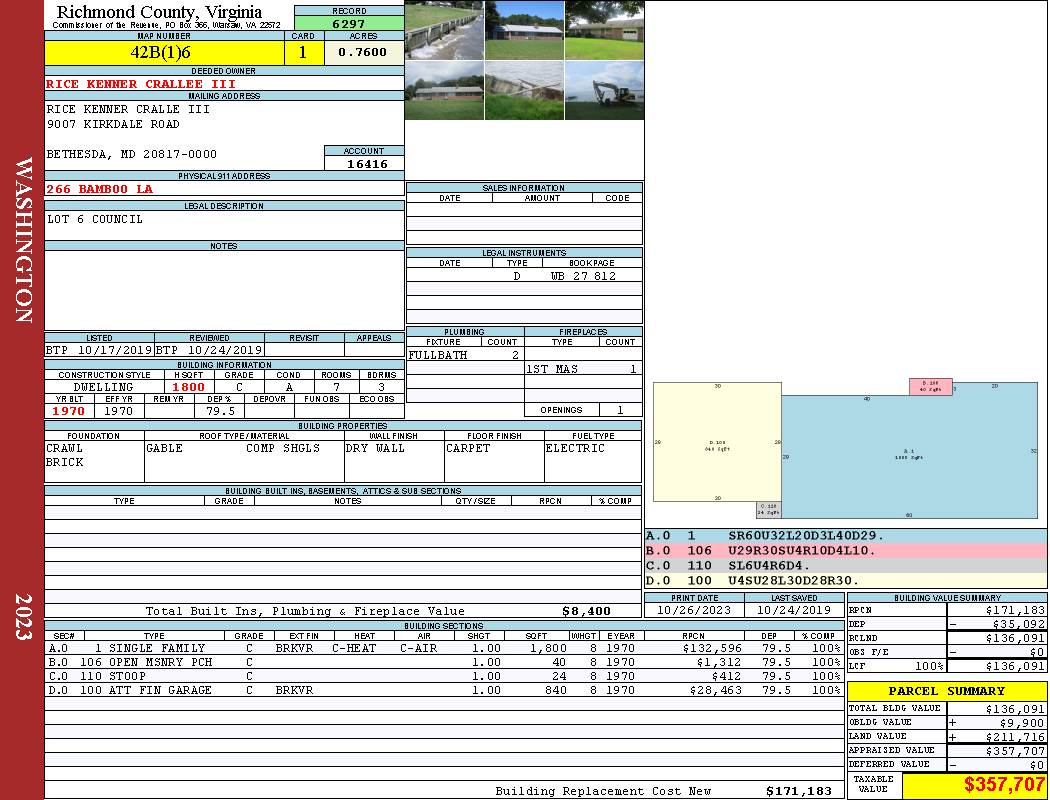Click the yellow Parcel Summary header

click(x=946, y=691)
